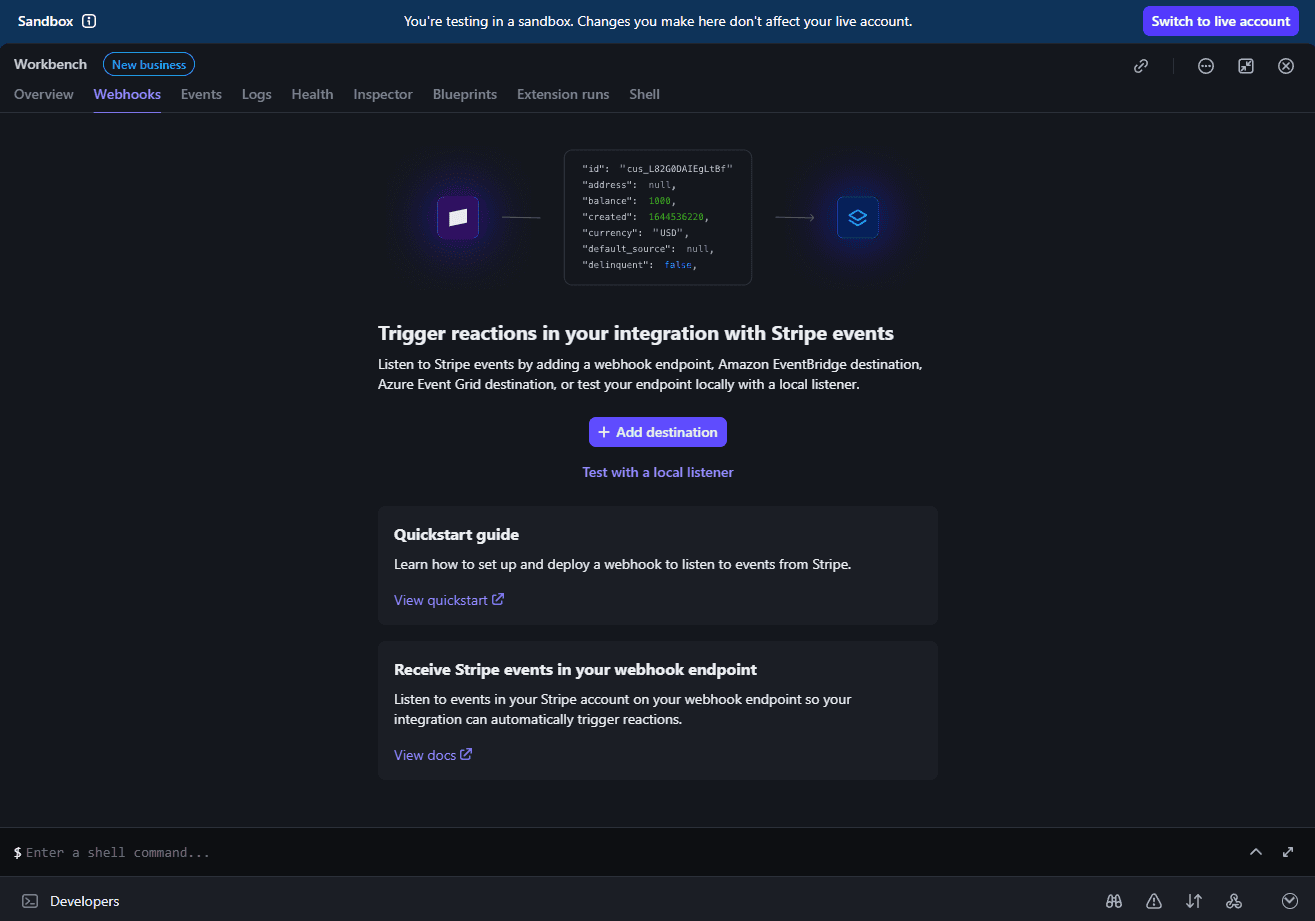Viewport: 1315px width, 921px height.
Task: Click Test with a local listener
Action: pyautogui.click(x=658, y=472)
